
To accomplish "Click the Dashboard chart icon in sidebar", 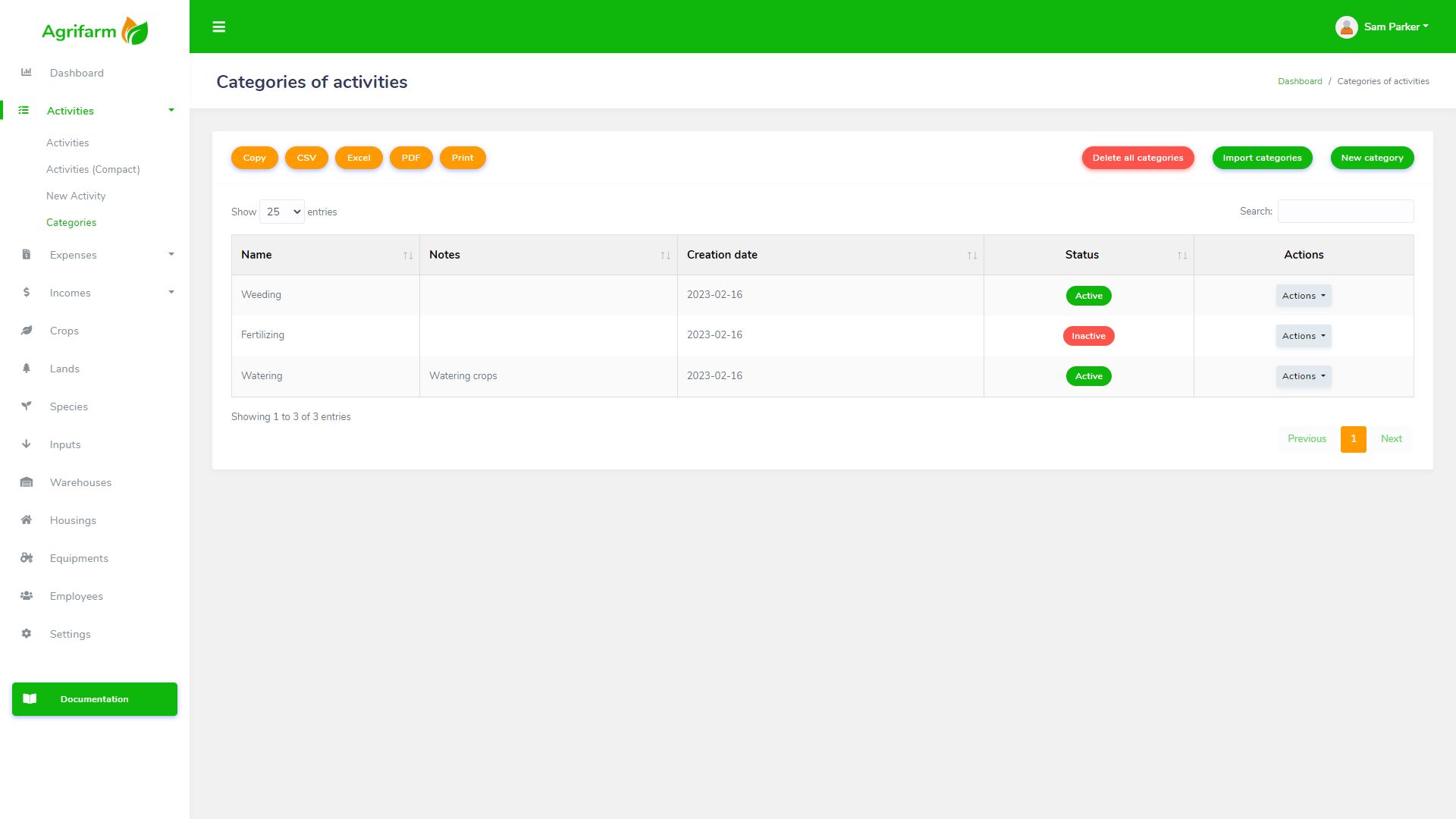I will point(27,73).
